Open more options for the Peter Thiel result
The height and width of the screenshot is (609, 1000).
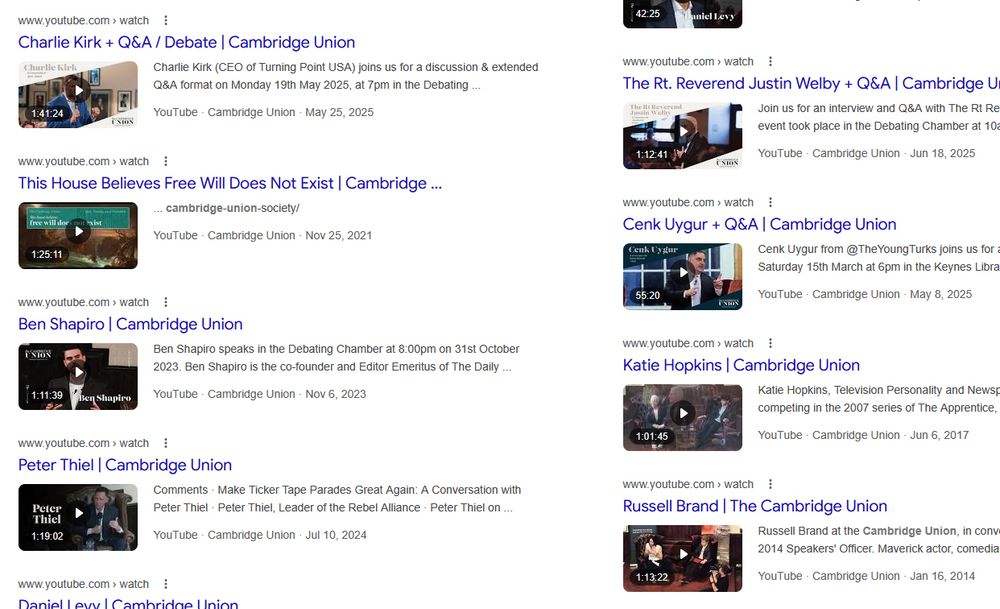point(166,443)
